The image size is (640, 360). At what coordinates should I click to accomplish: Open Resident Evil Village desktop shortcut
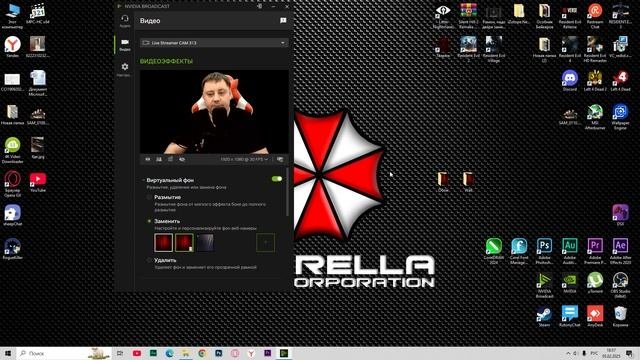(x=493, y=49)
